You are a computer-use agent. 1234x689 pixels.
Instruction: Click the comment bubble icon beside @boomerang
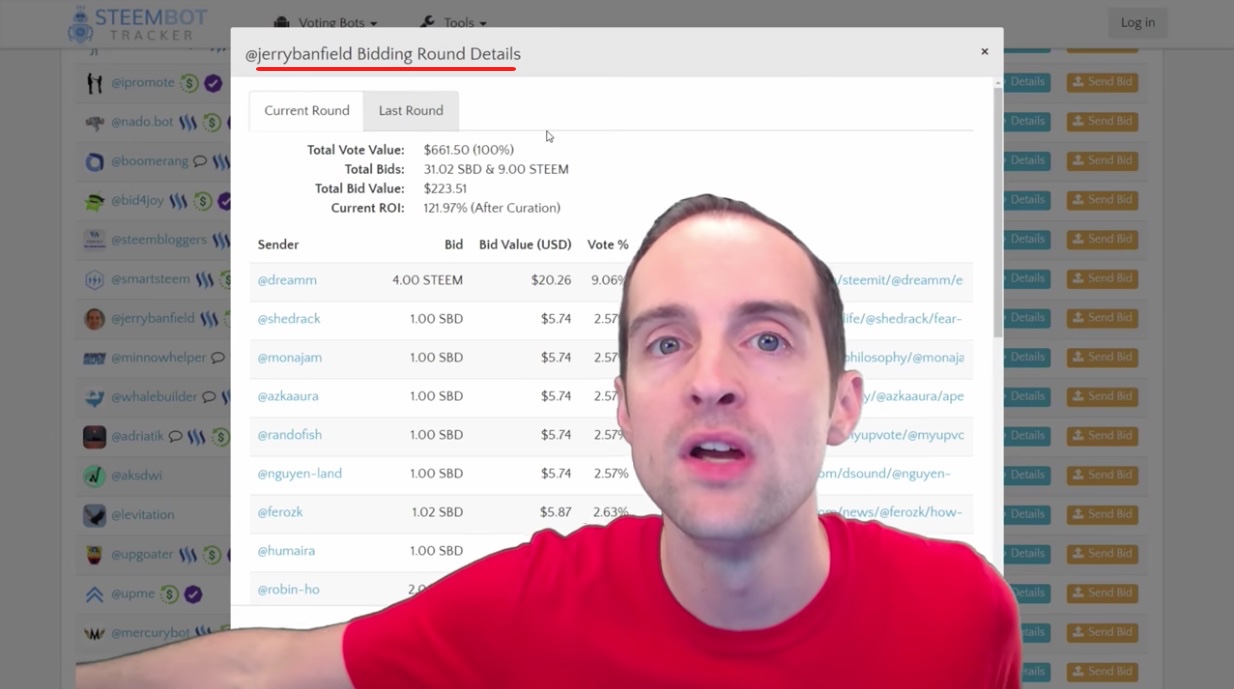[x=200, y=161]
